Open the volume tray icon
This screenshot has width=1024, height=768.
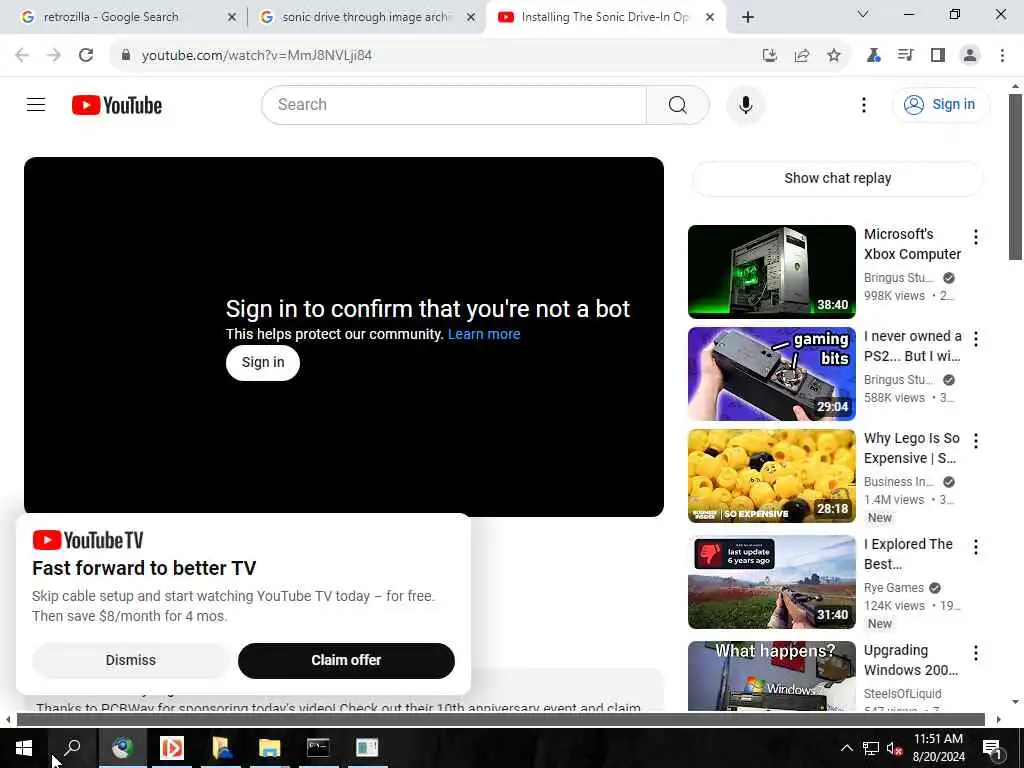pyautogui.click(x=895, y=748)
